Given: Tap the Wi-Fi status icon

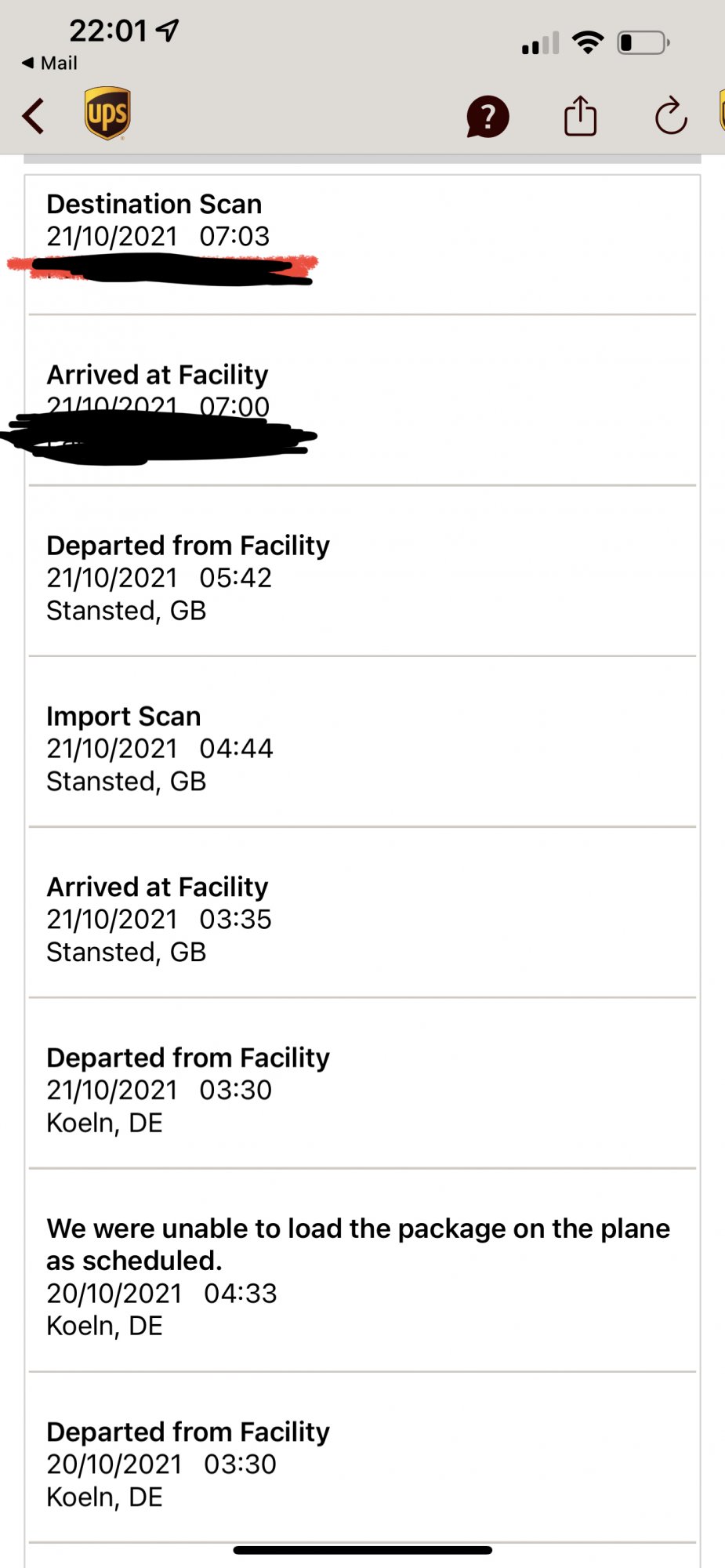Looking at the screenshot, I should point(588,42).
